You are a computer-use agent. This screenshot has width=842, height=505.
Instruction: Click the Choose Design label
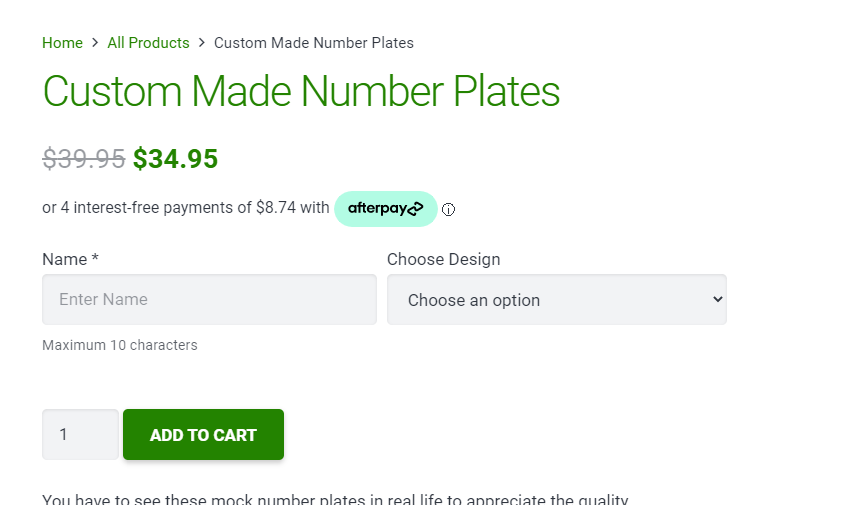[x=443, y=259]
